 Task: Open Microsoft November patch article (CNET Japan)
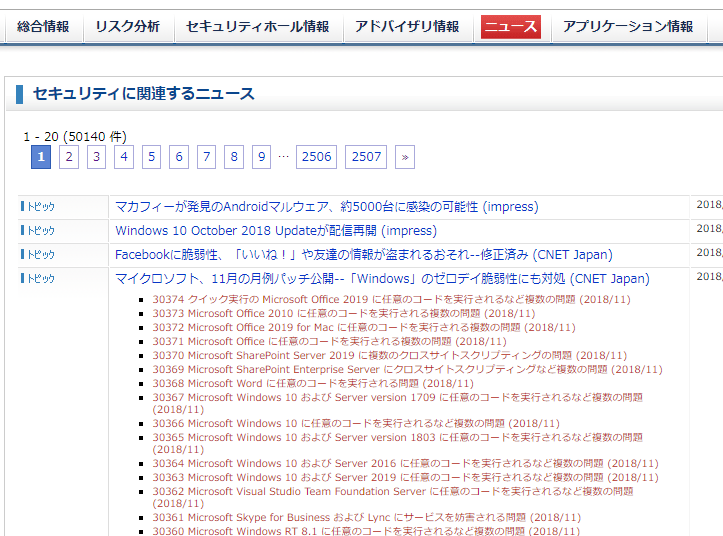point(382,279)
